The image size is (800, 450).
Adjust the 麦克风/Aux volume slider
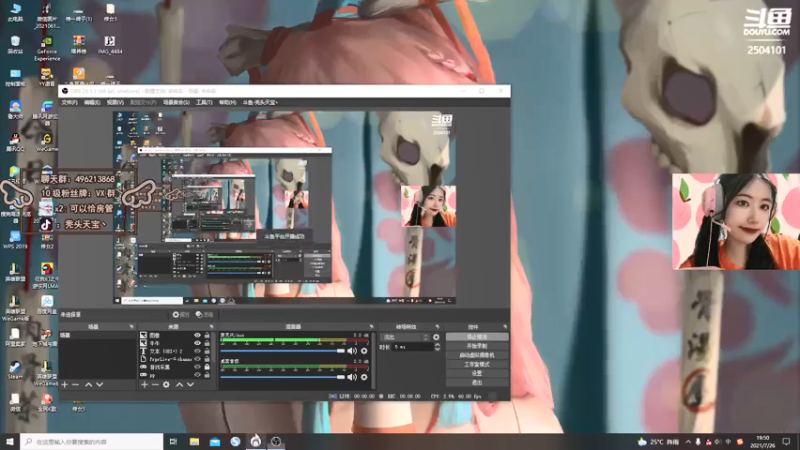point(282,351)
